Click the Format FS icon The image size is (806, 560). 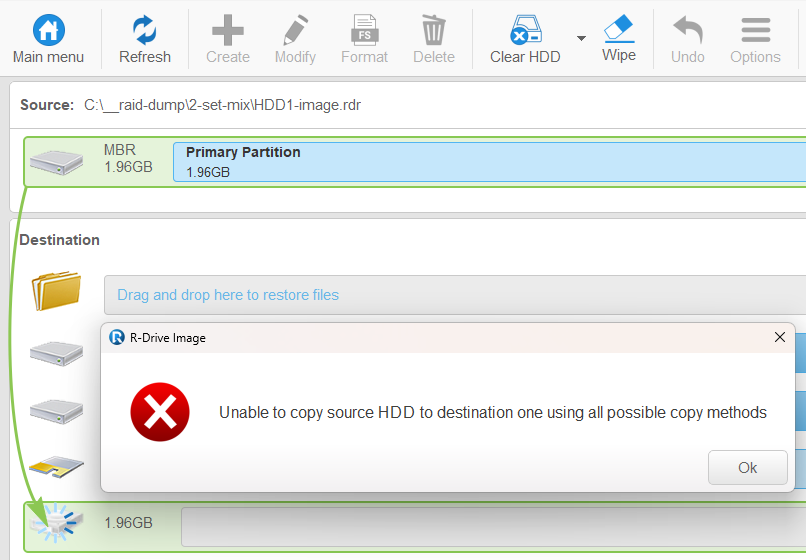[364, 30]
